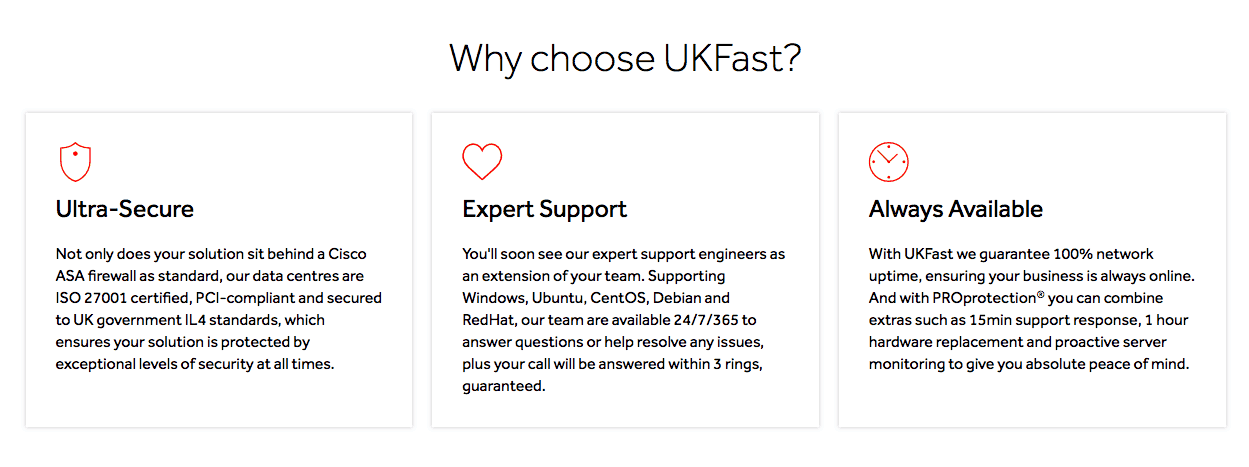Click the word 'guaranteed.' in Expert Support
Image resolution: width=1249 pixels, height=467 pixels.
504,386
